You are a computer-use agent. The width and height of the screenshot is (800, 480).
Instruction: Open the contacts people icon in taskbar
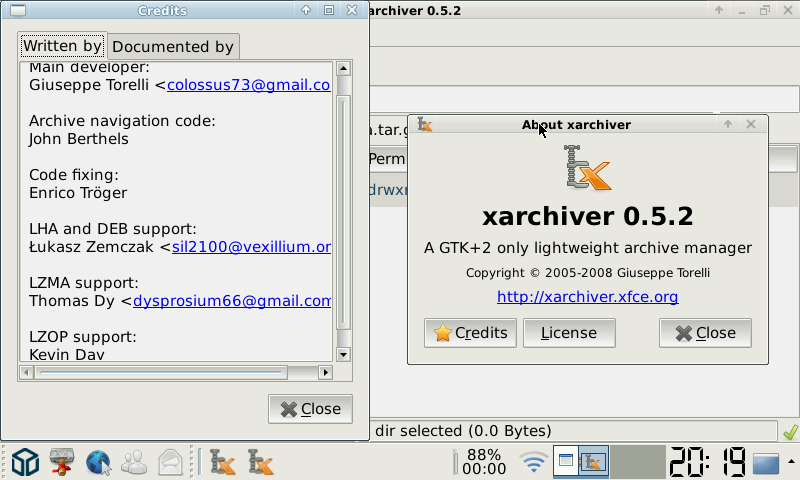pos(134,463)
